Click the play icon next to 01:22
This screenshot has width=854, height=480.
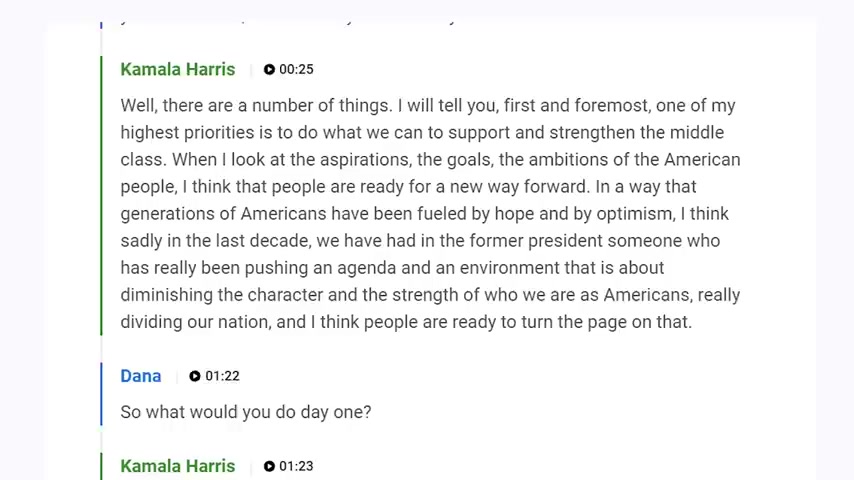[x=195, y=376]
